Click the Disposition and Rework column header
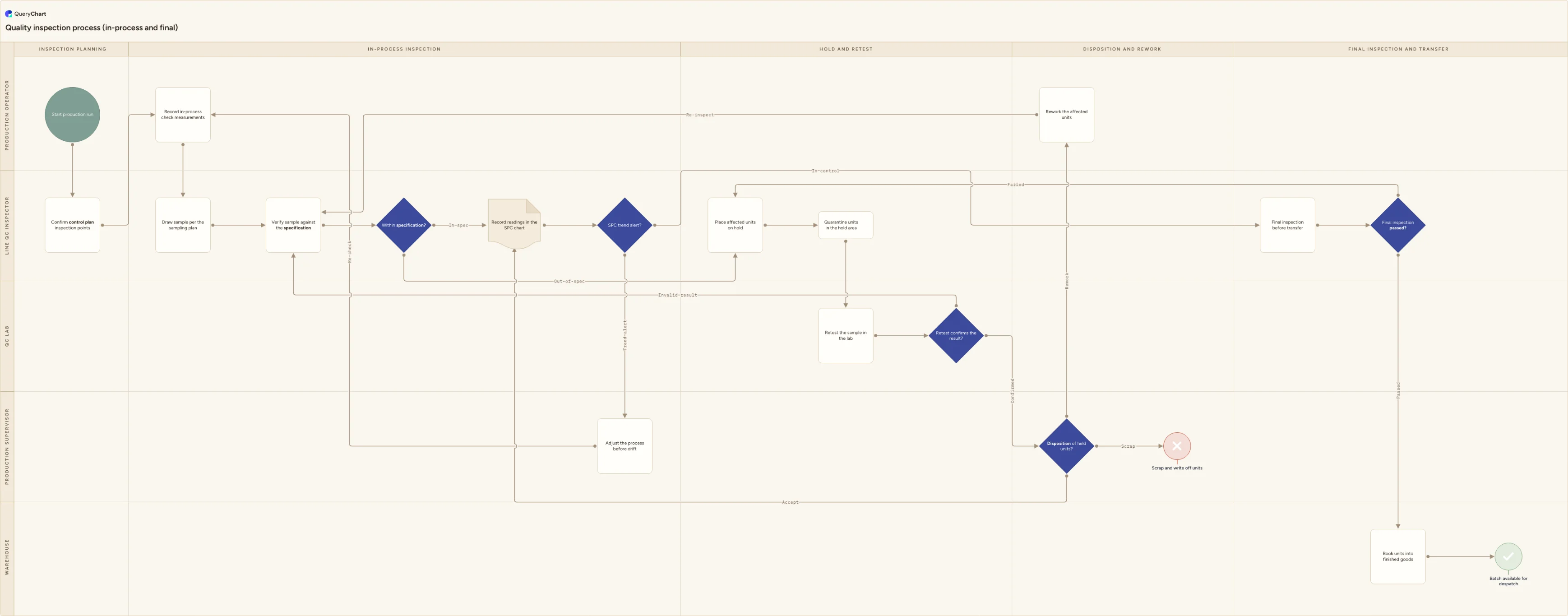Viewport: 1568px width, 616px height. pos(1122,49)
